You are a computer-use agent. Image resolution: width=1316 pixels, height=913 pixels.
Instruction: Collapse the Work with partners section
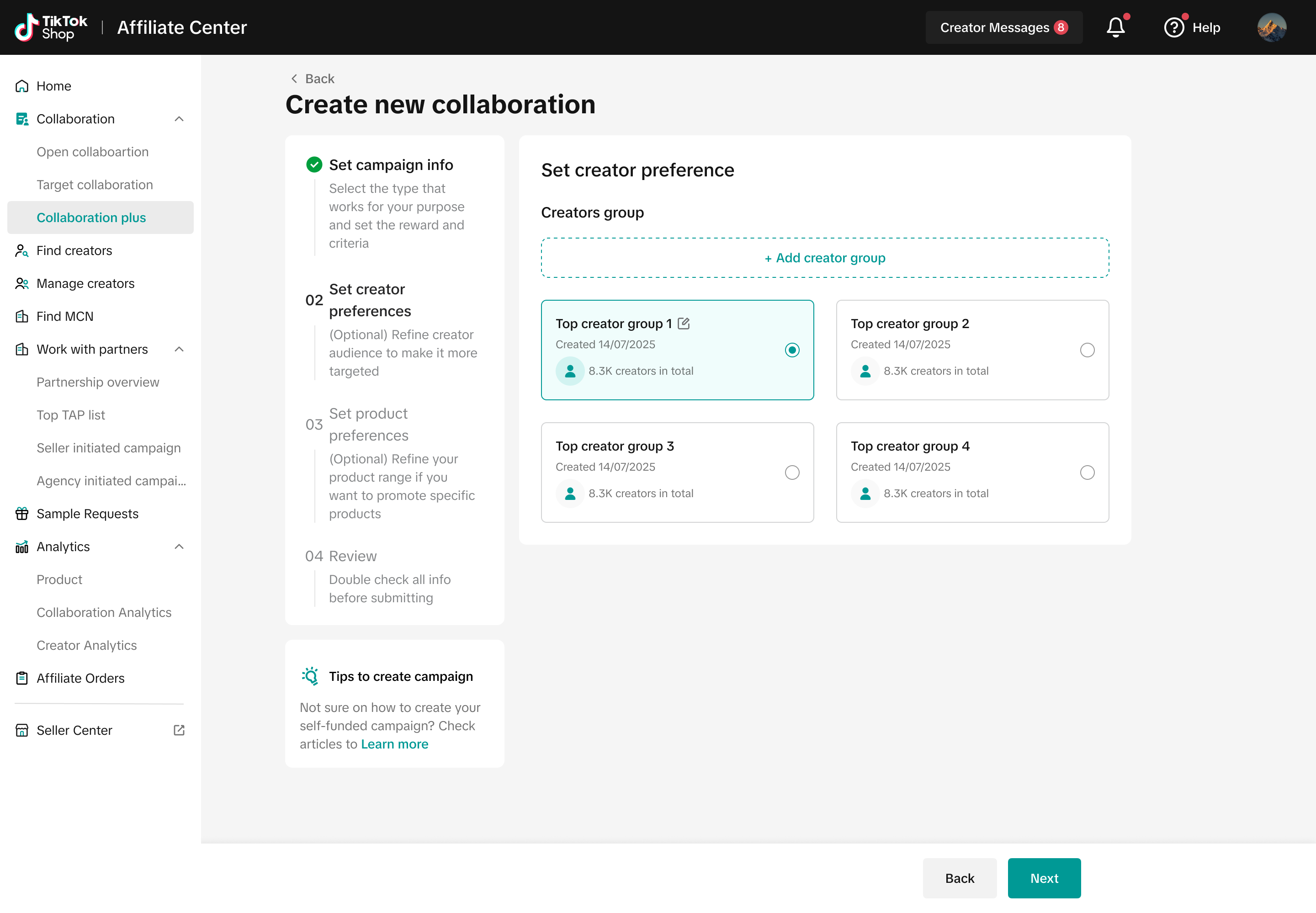coord(179,350)
